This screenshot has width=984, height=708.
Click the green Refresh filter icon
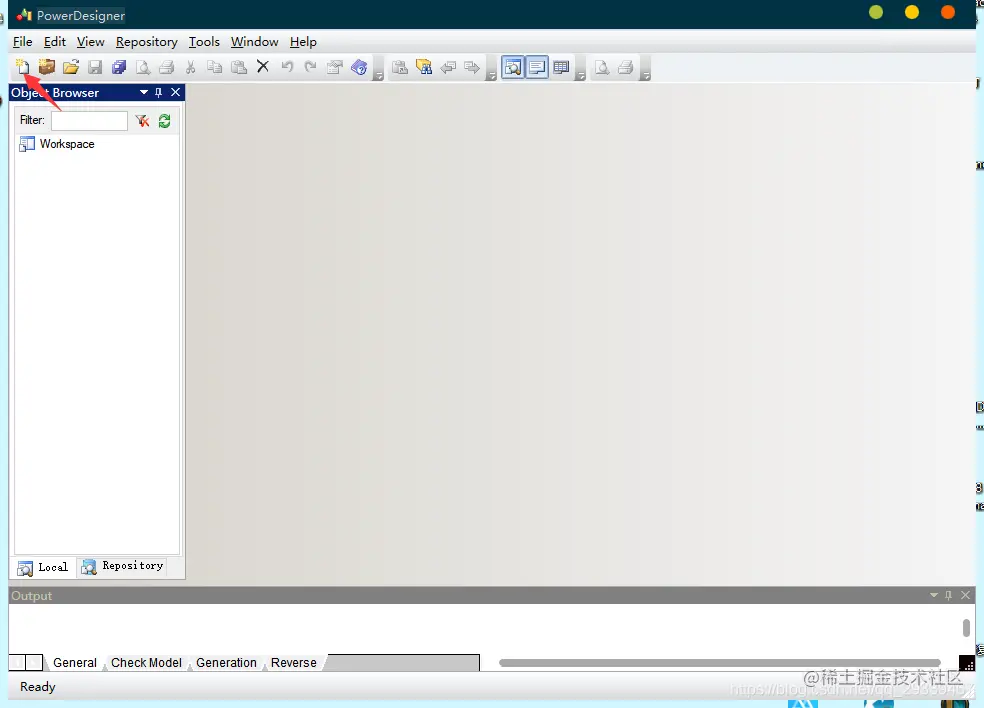click(164, 121)
